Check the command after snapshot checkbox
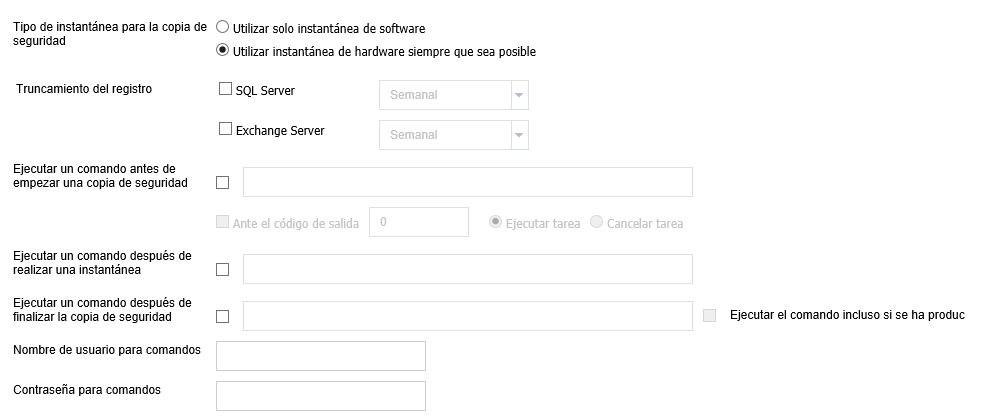The image size is (1003, 417). pyautogui.click(x=222, y=269)
